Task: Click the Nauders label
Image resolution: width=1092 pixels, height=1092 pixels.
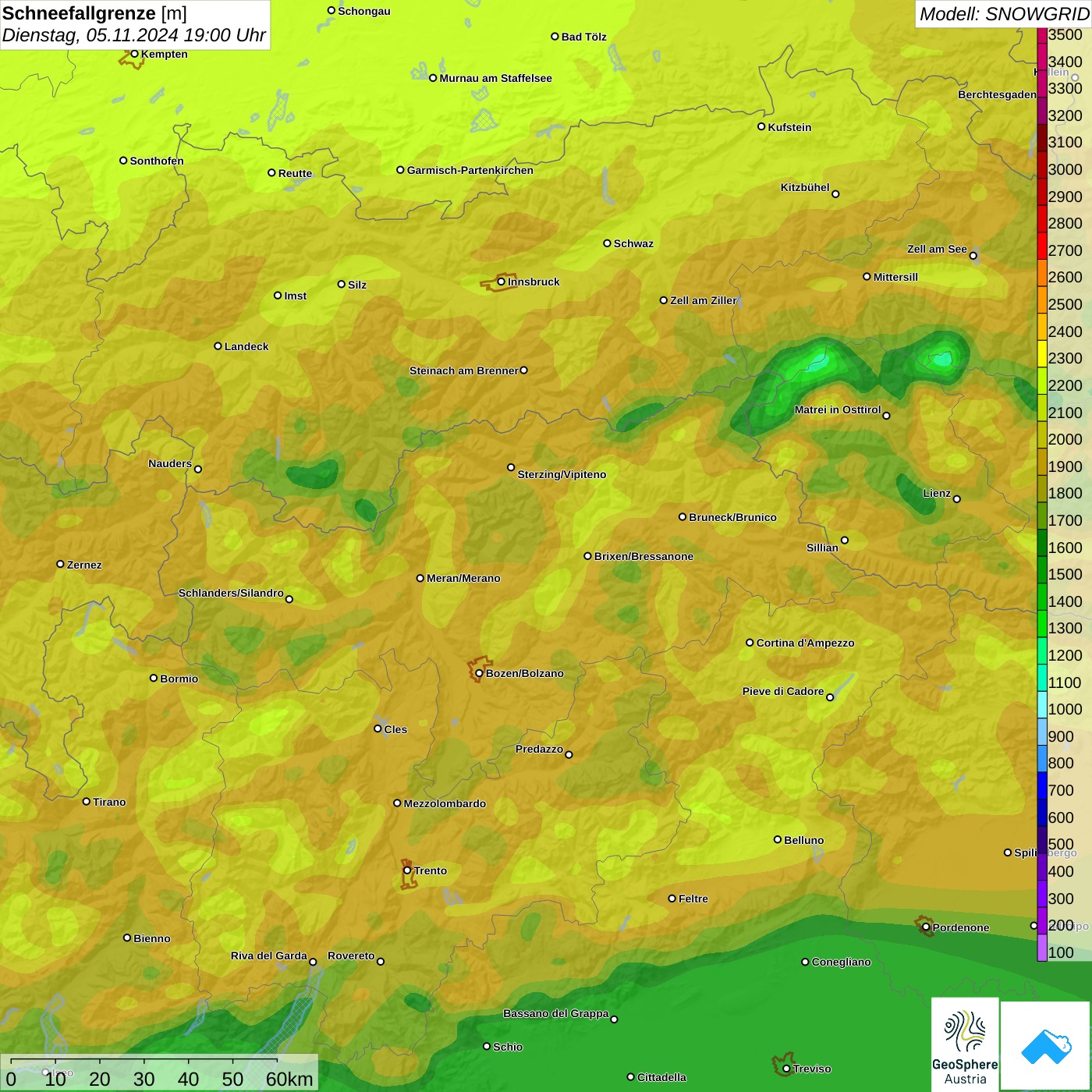Action: click(x=170, y=463)
